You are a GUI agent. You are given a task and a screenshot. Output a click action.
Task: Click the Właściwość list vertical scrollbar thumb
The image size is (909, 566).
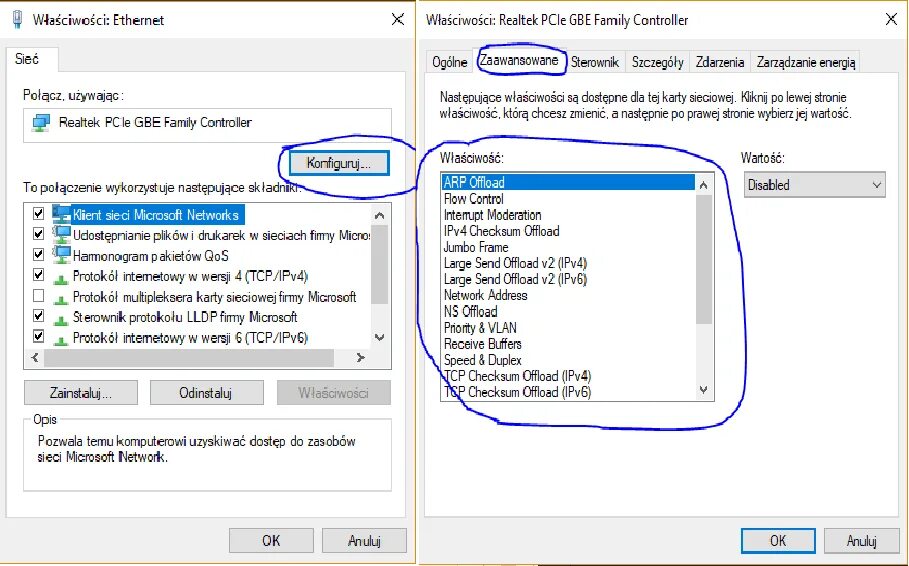[703, 260]
